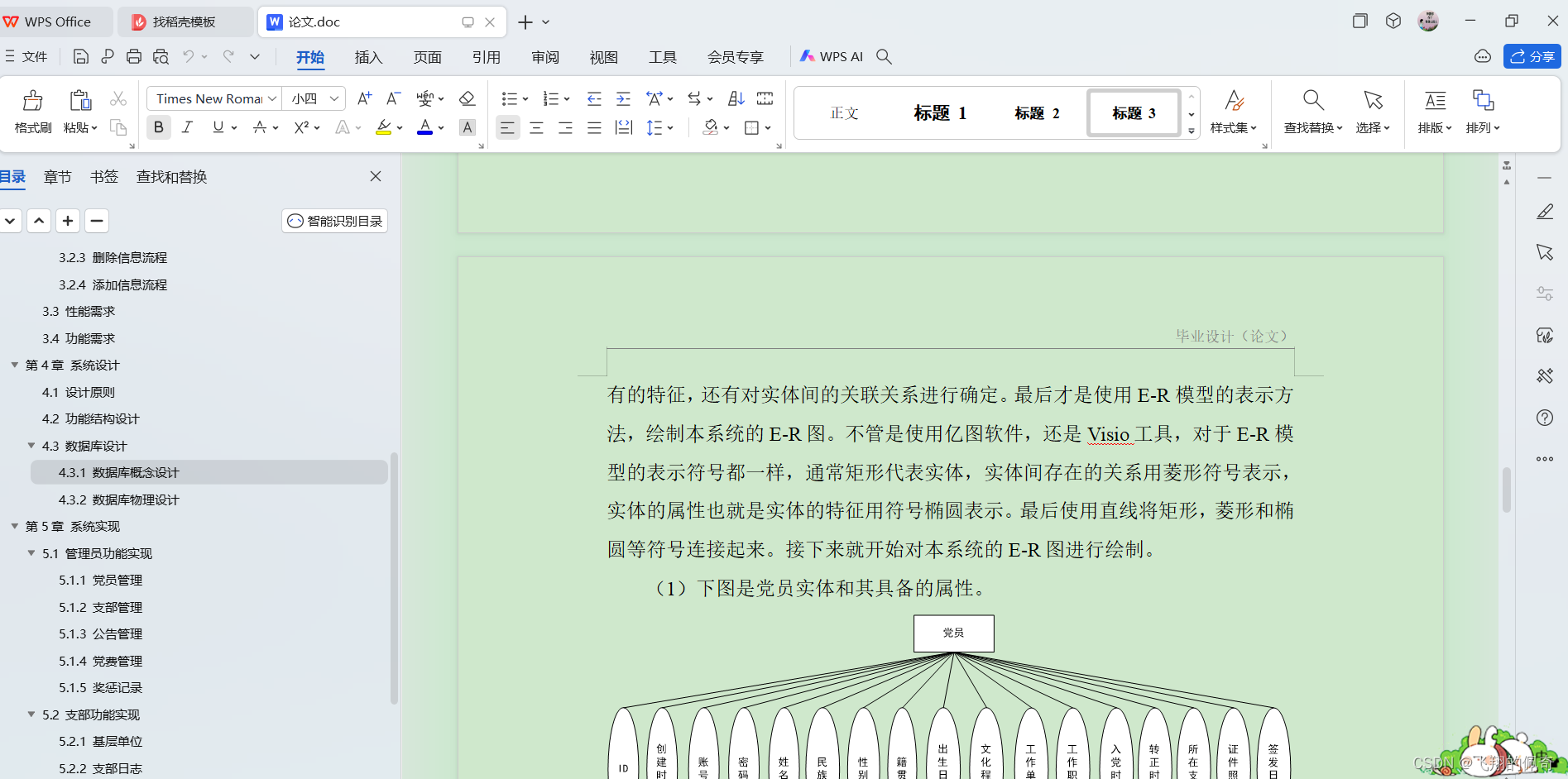1568x779 pixels.
Task: Toggle superscript X² formatting
Action: pyautogui.click(x=301, y=127)
